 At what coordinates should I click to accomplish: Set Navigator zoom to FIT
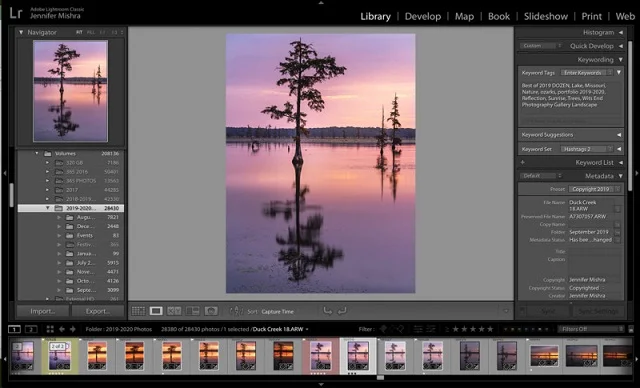pos(79,32)
